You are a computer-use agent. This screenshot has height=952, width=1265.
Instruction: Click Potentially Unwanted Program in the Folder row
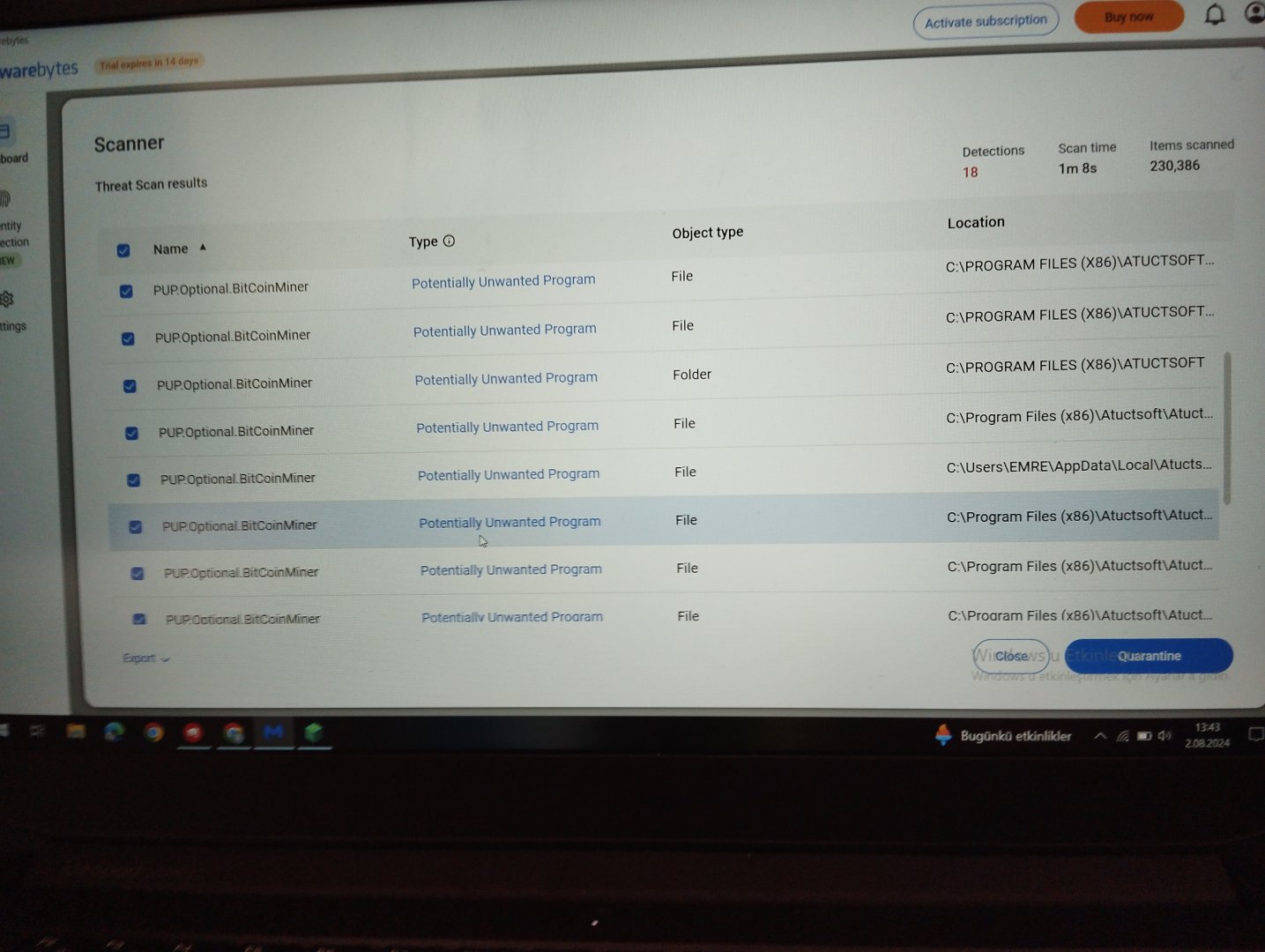coord(506,378)
